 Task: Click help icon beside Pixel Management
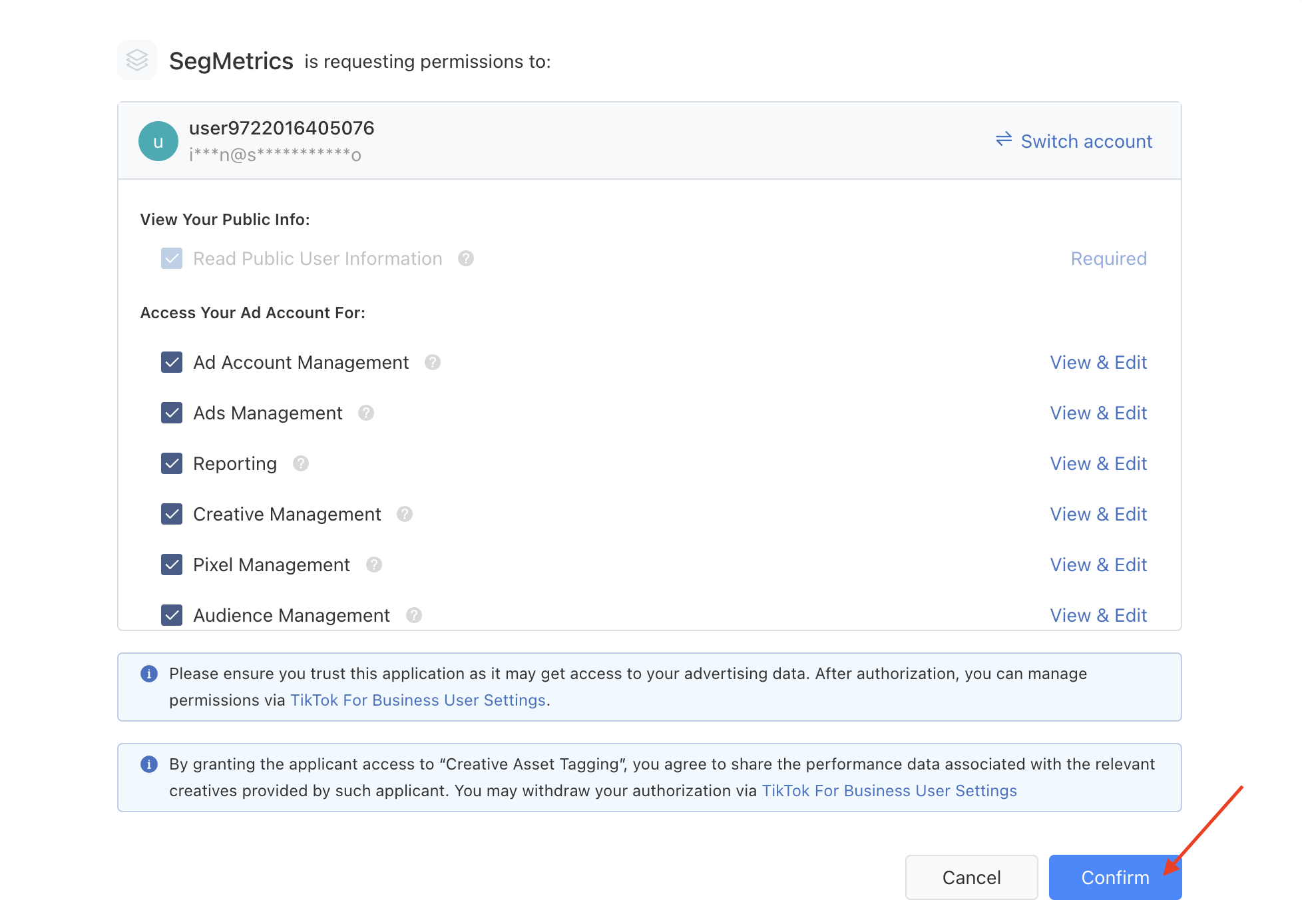(374, 565)
